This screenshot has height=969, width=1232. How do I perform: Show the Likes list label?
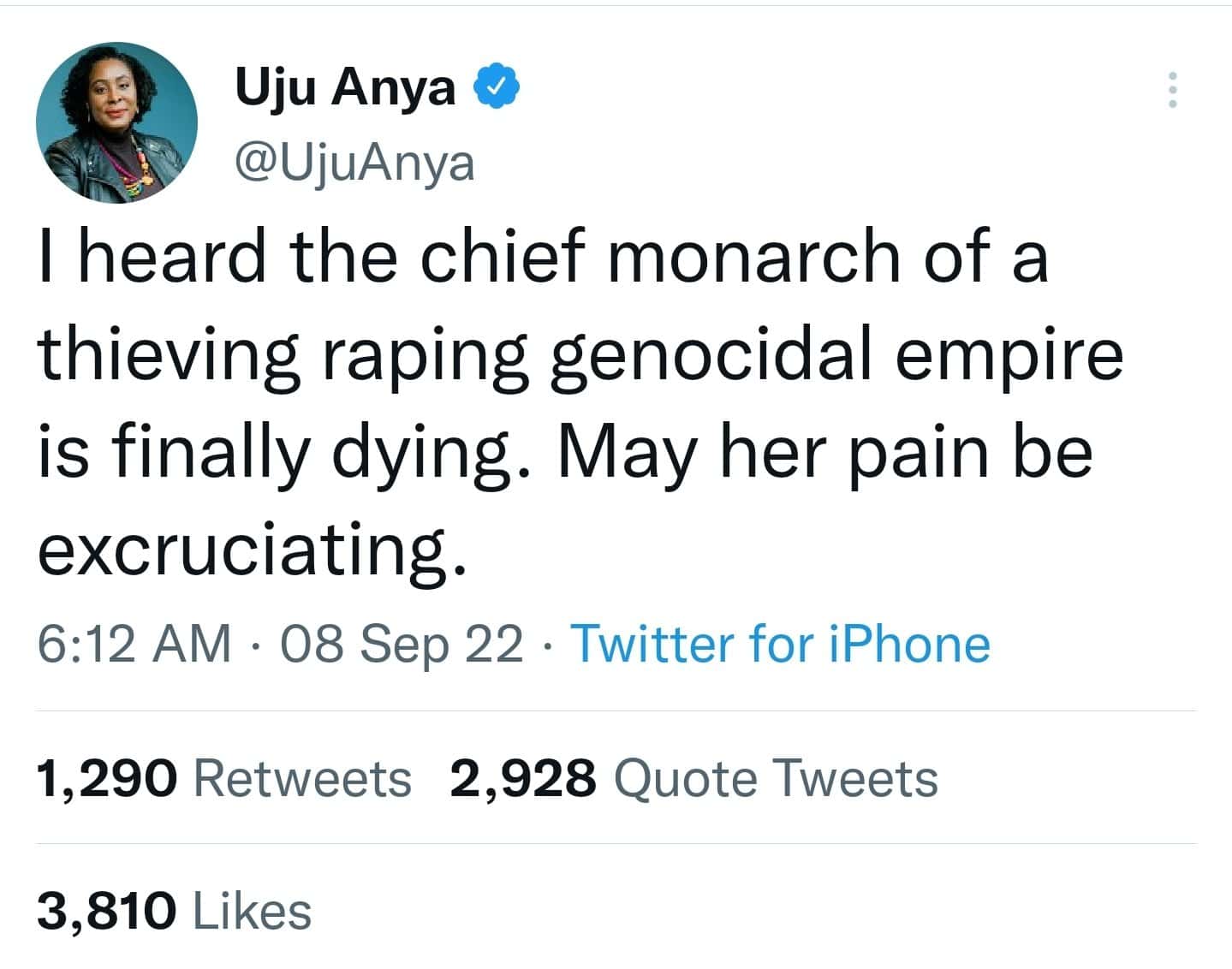coord(252,910)
